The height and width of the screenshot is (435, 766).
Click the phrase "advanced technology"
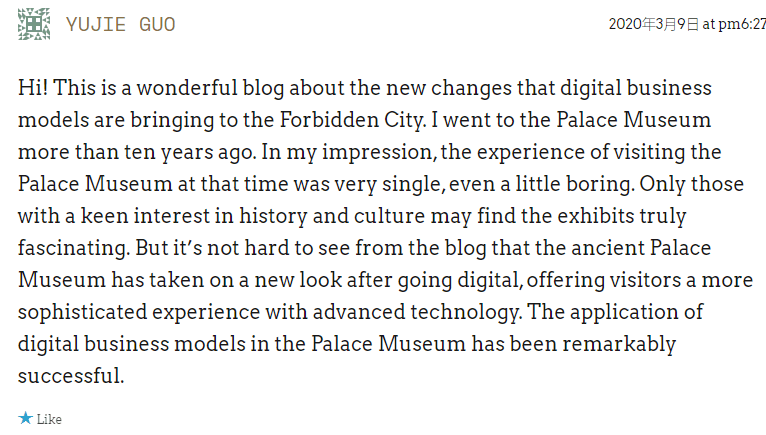(x=419, y=313)
